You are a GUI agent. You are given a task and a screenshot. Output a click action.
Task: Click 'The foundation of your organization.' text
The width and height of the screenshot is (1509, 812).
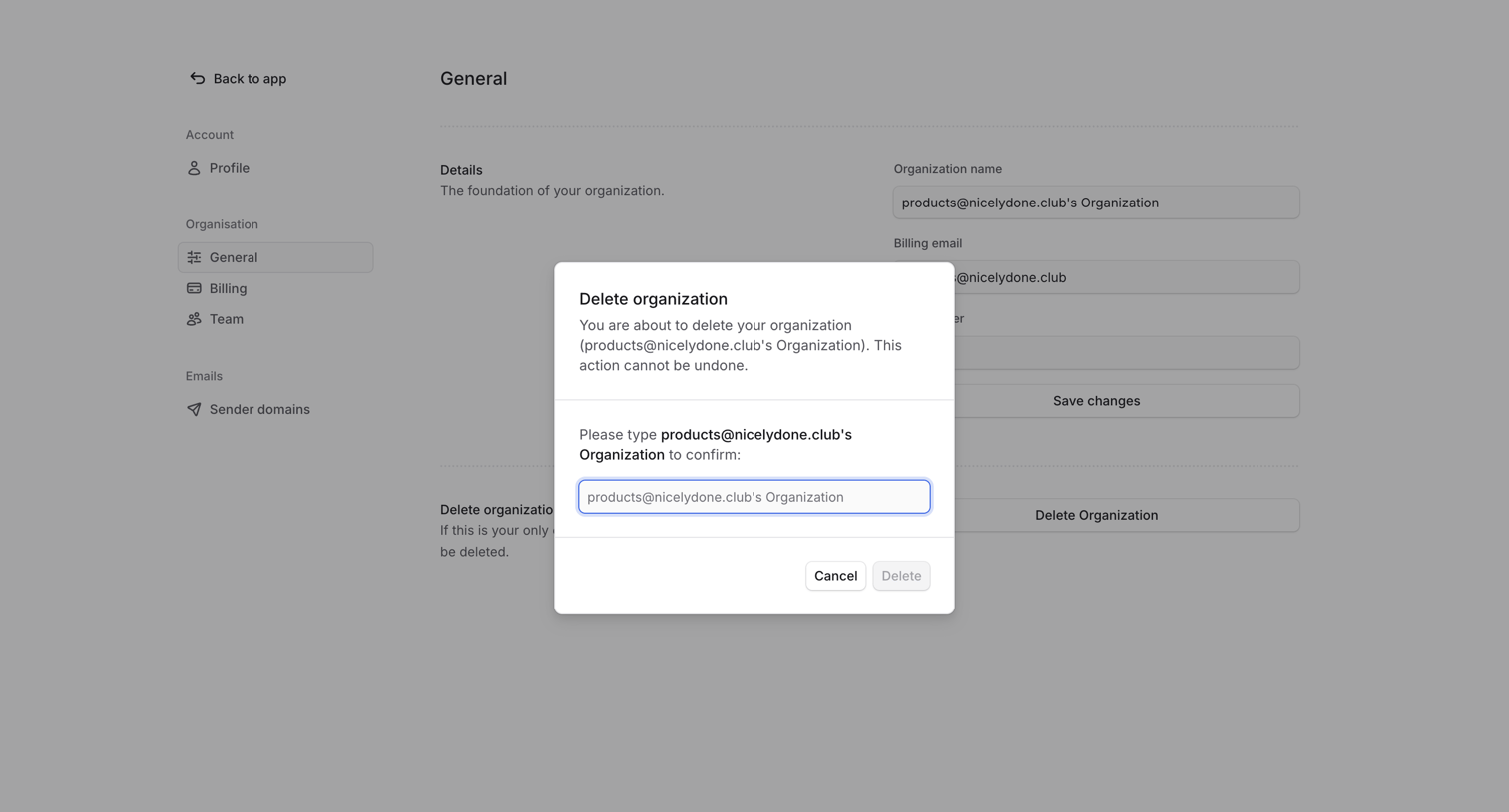552,190
